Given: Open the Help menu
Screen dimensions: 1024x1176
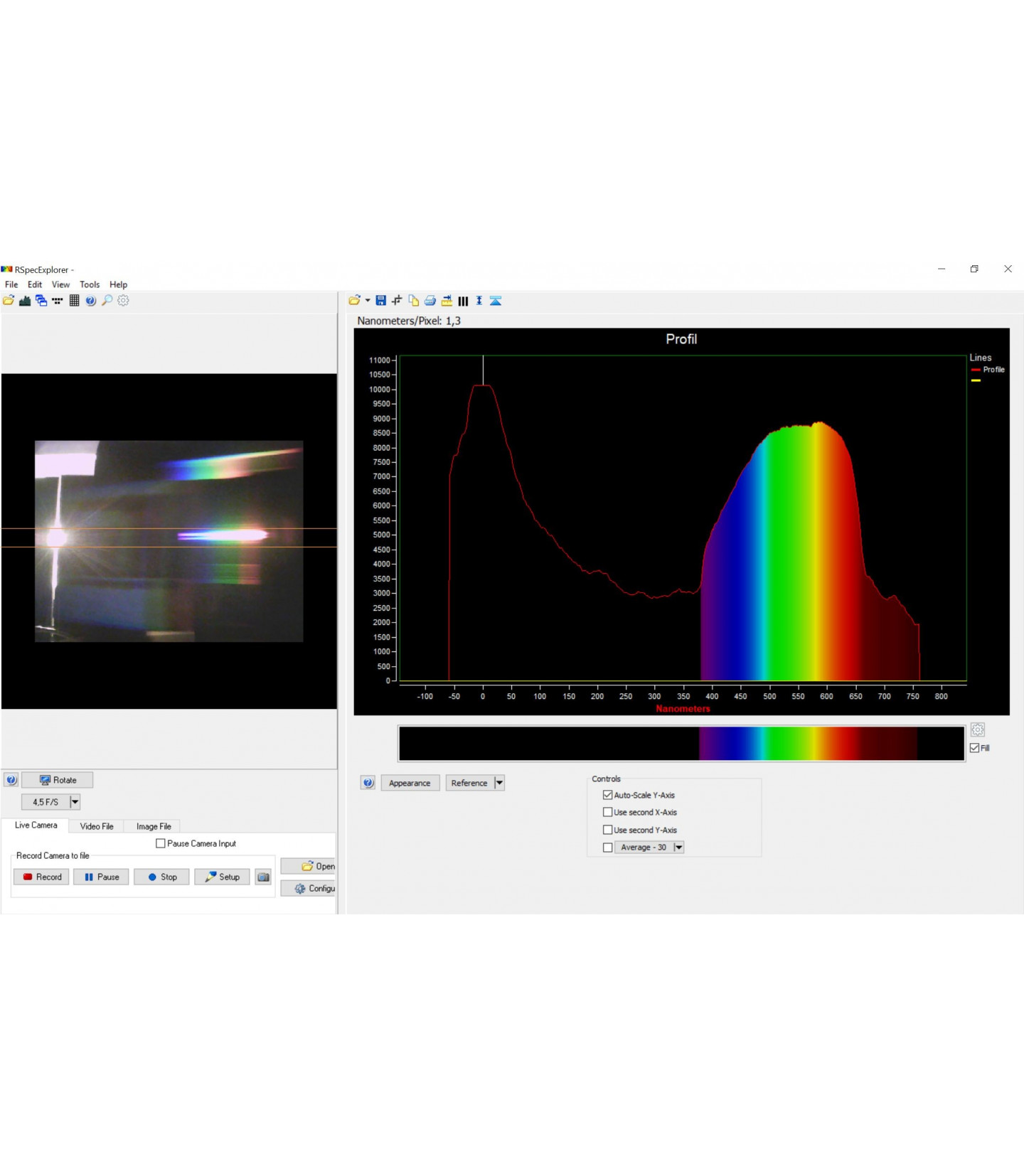Looking at the screenshot, I should coord(118,284).
